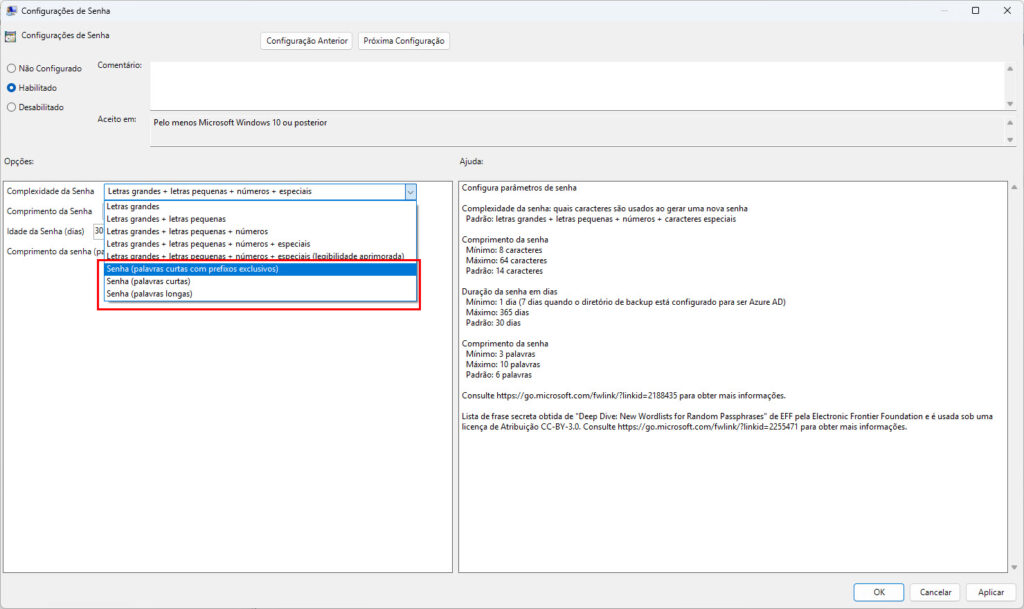Dismiss the dialog via Cancelar
This screenshot has height=609, width=1024.
click(x=934, y=591)
